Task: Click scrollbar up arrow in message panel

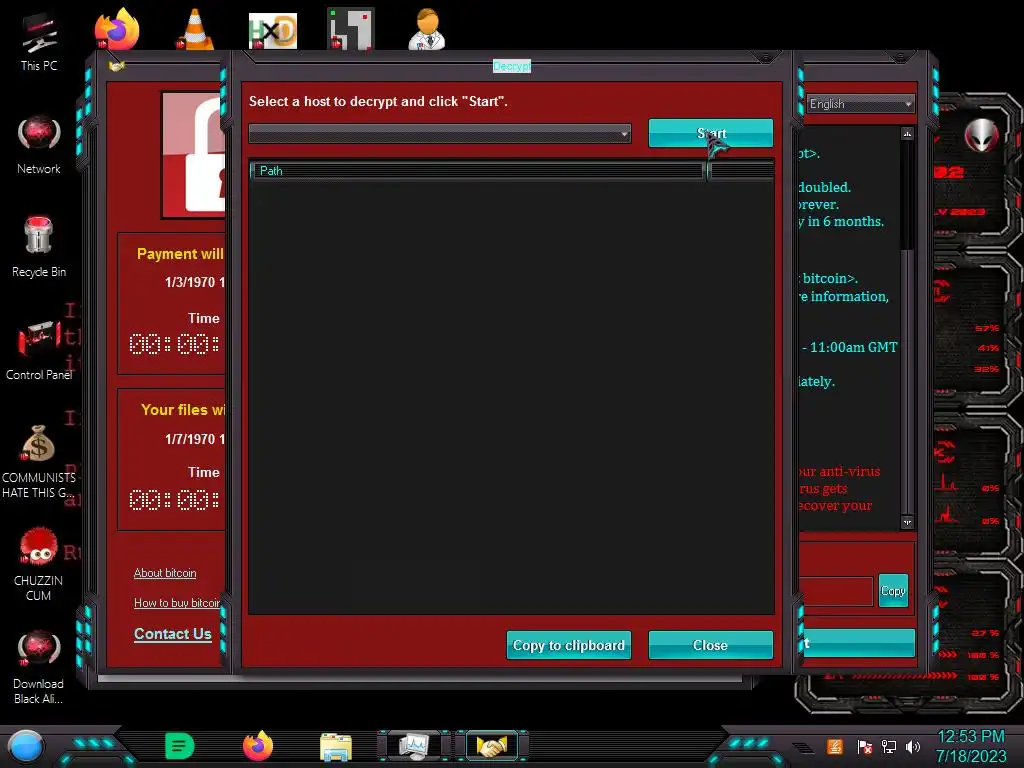Action: point(907,134)
